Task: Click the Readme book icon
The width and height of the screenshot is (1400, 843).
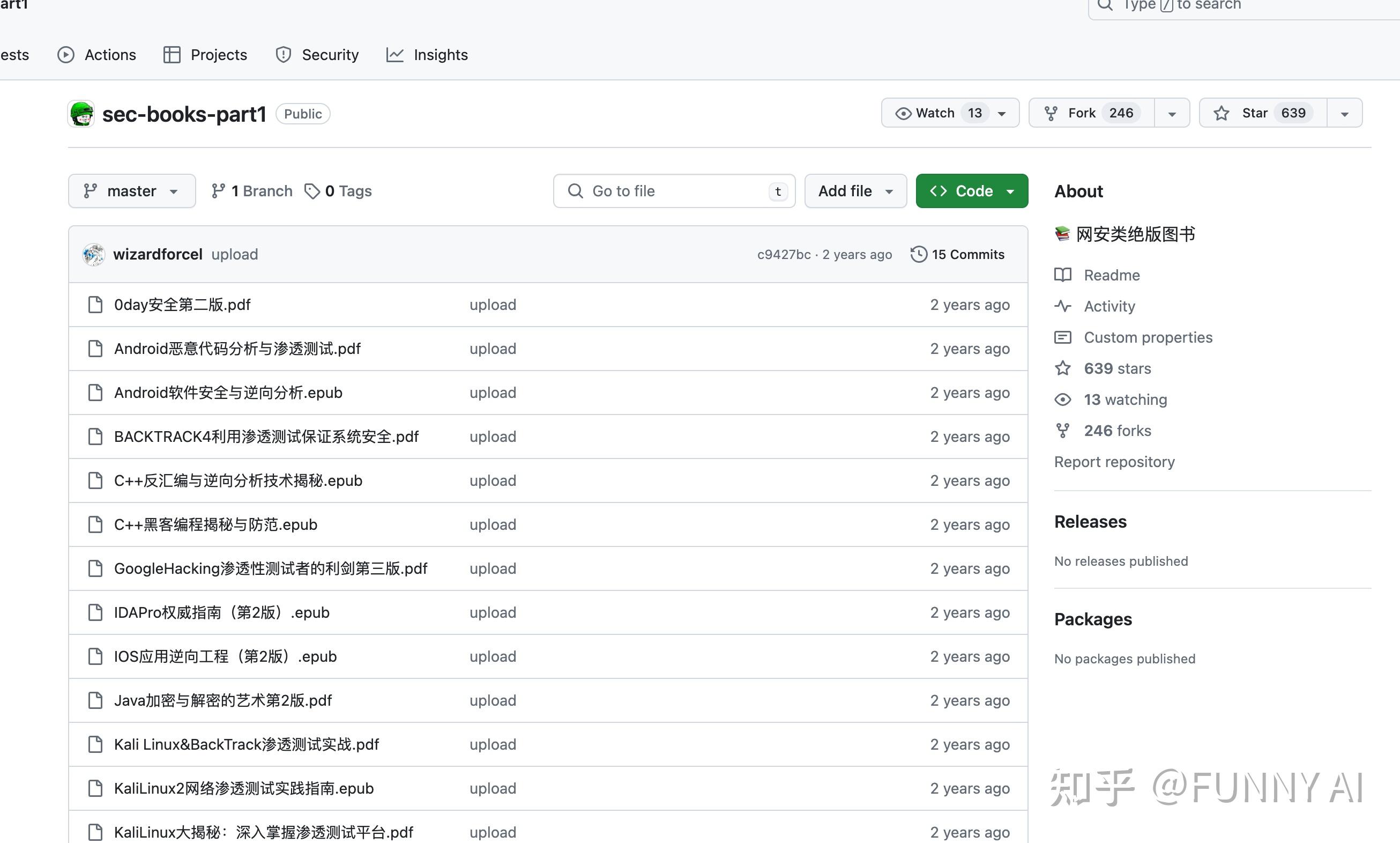Action: pyautogui.click(x=1062, y=275)
